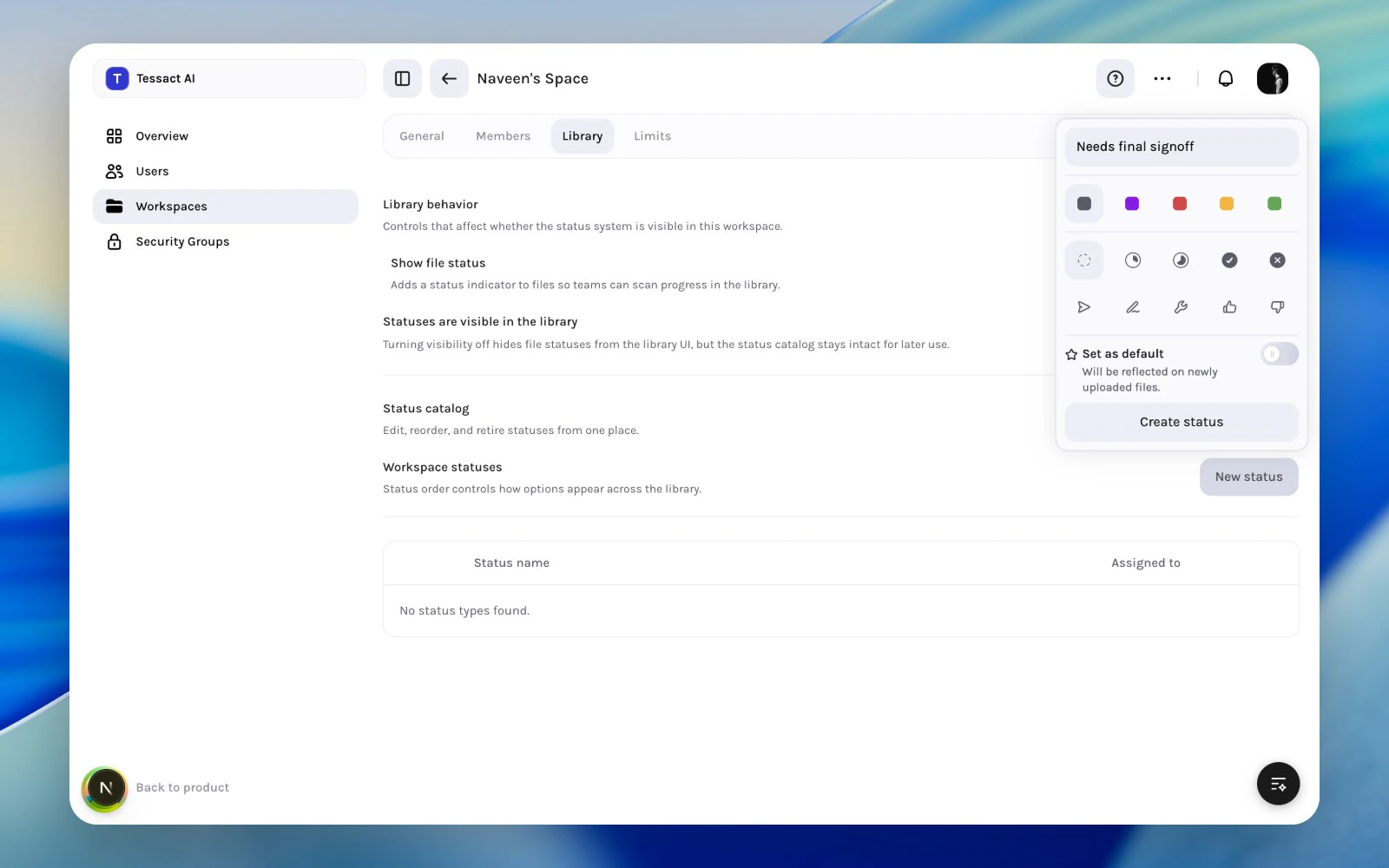Click the Assigned to column header
The width and height of the screenshot is (1389, 868).
coord(1146,563)
